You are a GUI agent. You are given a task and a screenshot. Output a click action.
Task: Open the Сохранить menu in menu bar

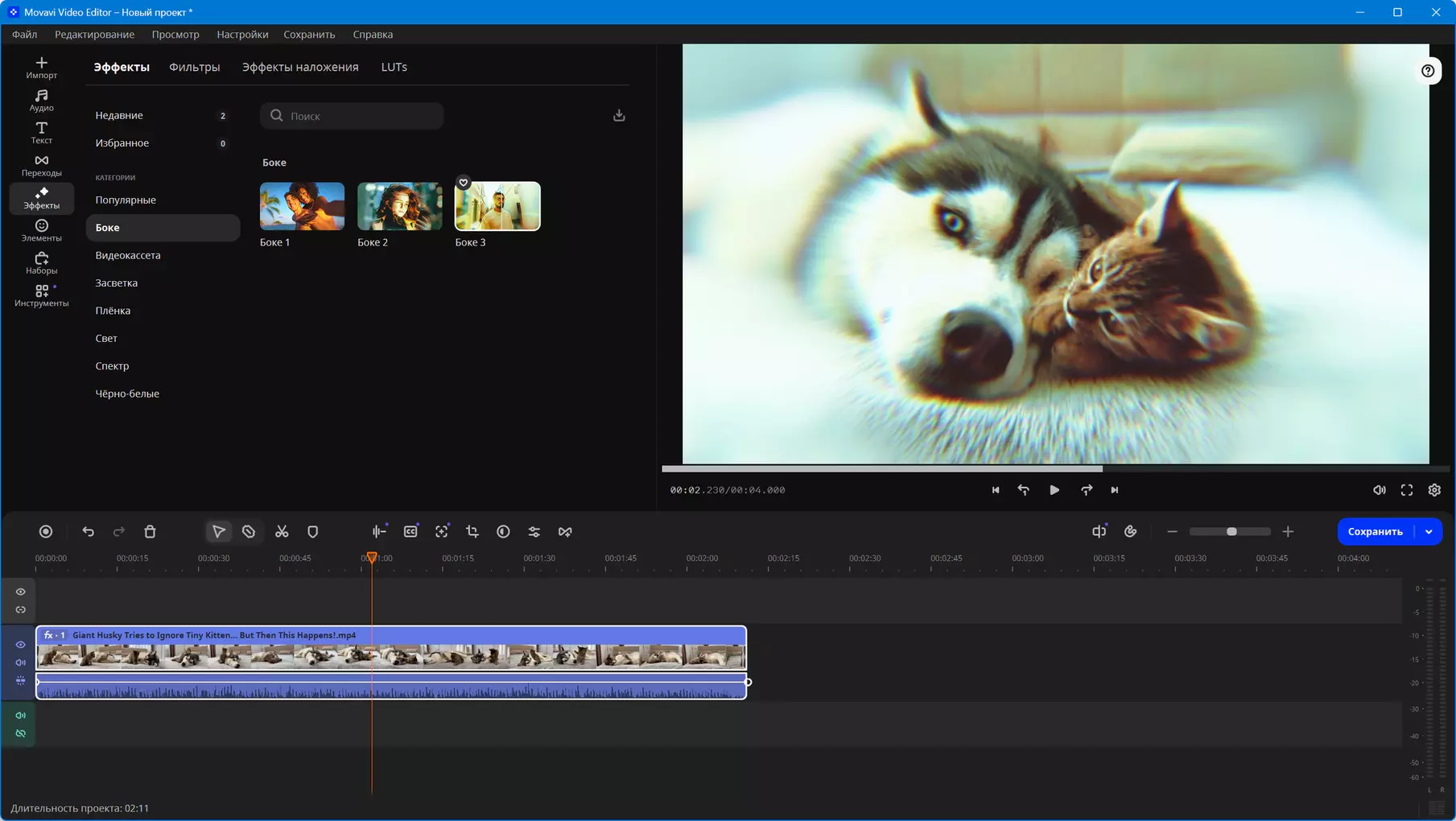309,35
